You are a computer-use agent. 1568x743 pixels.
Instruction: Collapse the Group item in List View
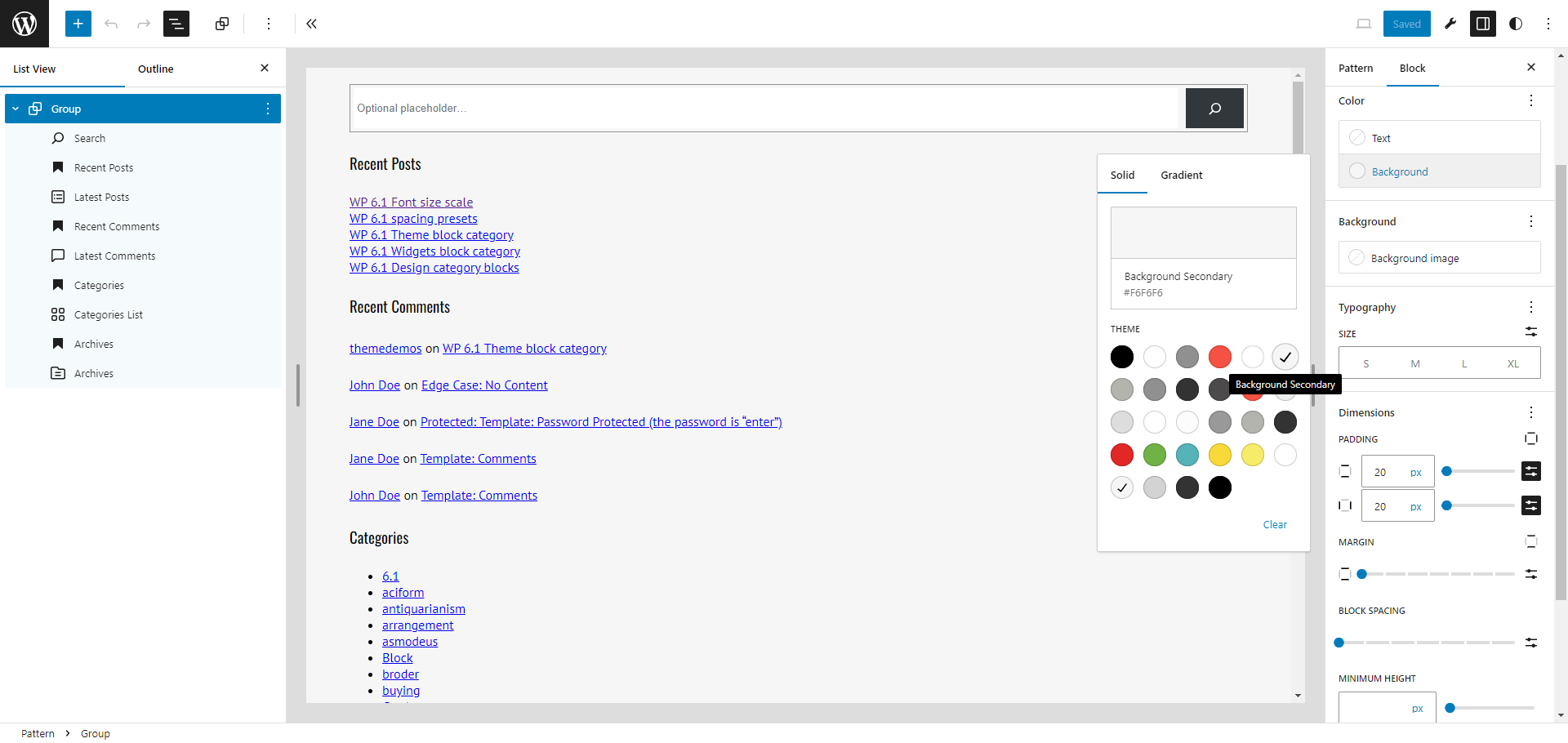[16, 109]
